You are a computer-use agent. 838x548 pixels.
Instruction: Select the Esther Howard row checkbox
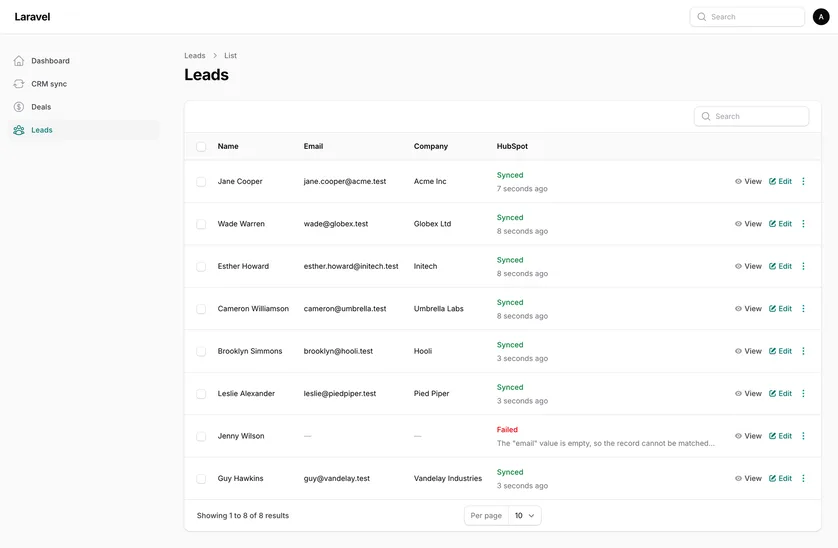click(201, 267)
